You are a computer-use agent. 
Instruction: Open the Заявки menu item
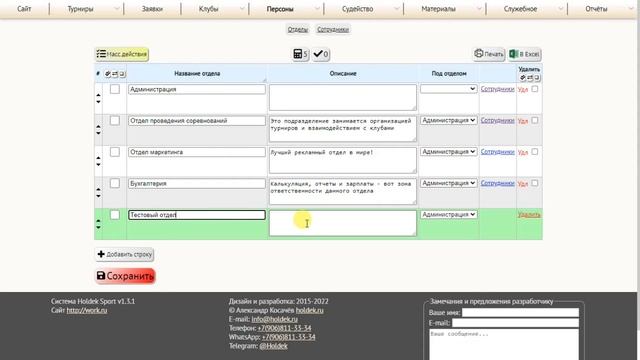coord(152,9)
